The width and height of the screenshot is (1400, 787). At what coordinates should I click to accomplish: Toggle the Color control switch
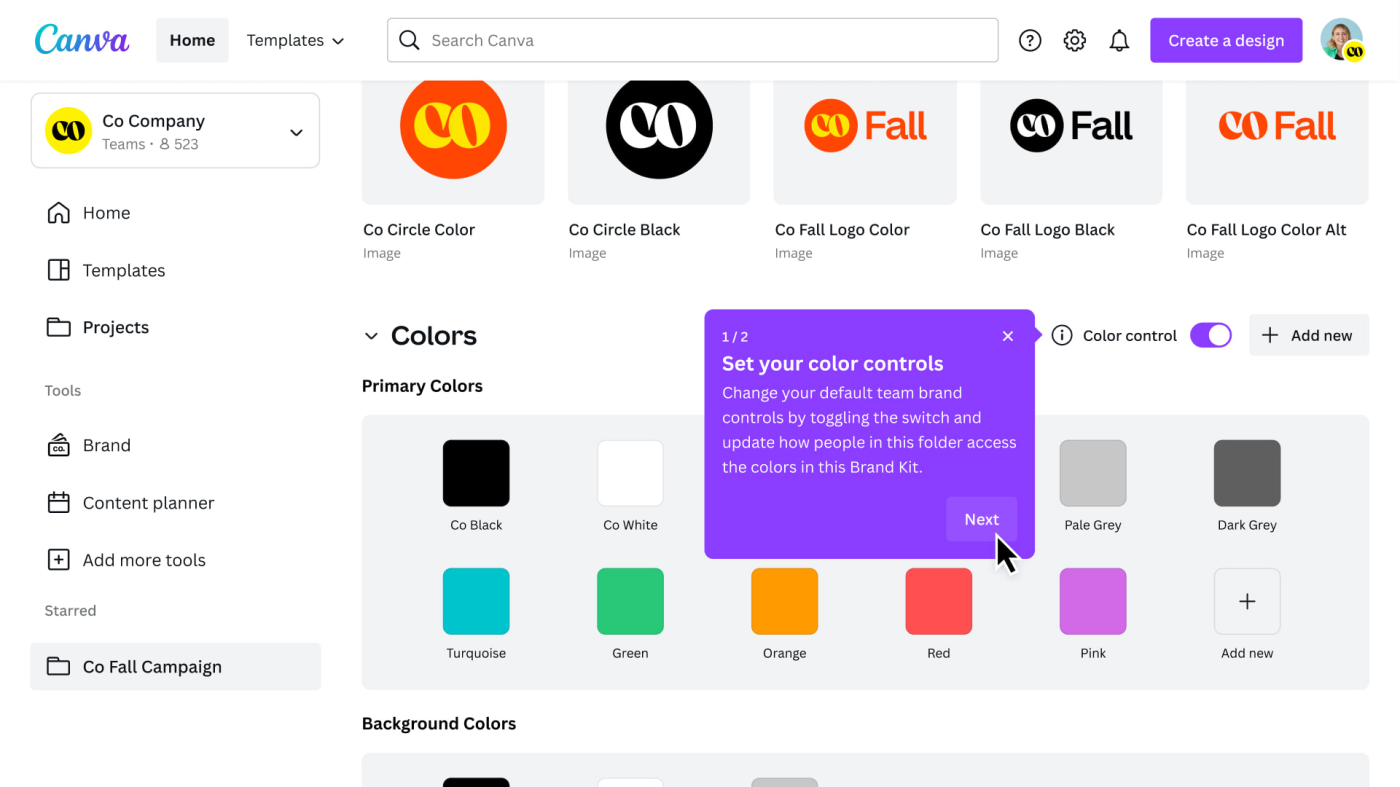(1211, 336)
